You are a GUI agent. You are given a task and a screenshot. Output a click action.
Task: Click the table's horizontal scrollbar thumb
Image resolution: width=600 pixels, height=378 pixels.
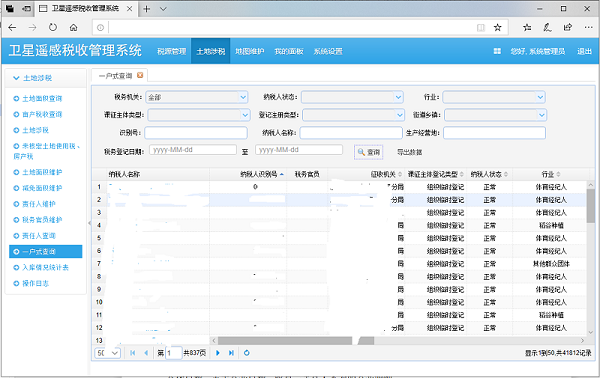(x=295, y=340)
